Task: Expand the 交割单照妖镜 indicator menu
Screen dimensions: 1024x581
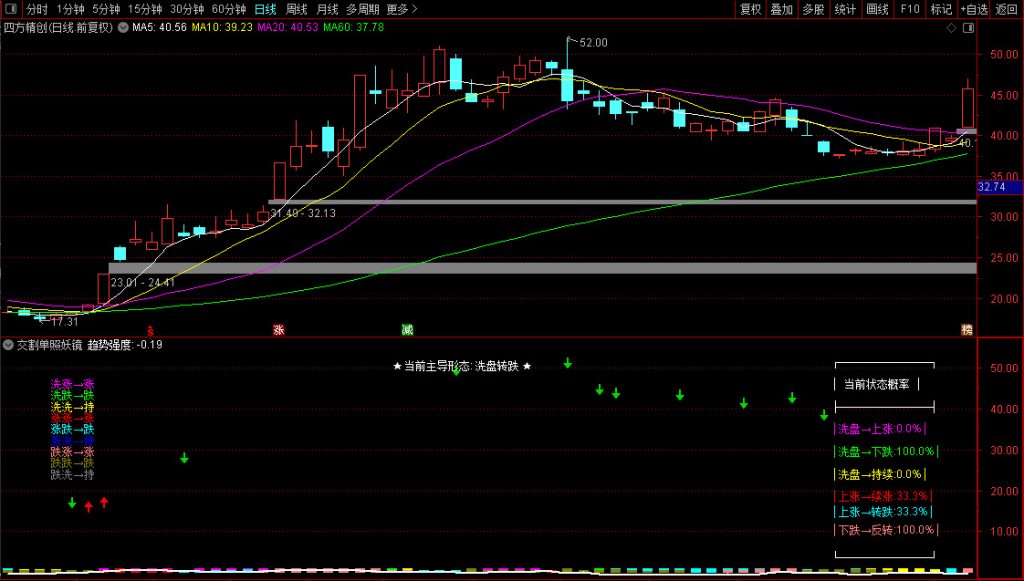Action: click(8, 345)
